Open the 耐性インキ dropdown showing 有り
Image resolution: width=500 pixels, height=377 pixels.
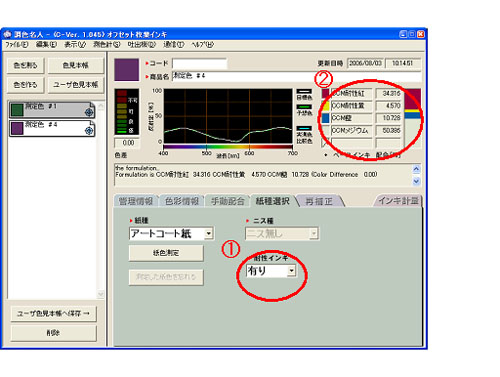point(291,271)
